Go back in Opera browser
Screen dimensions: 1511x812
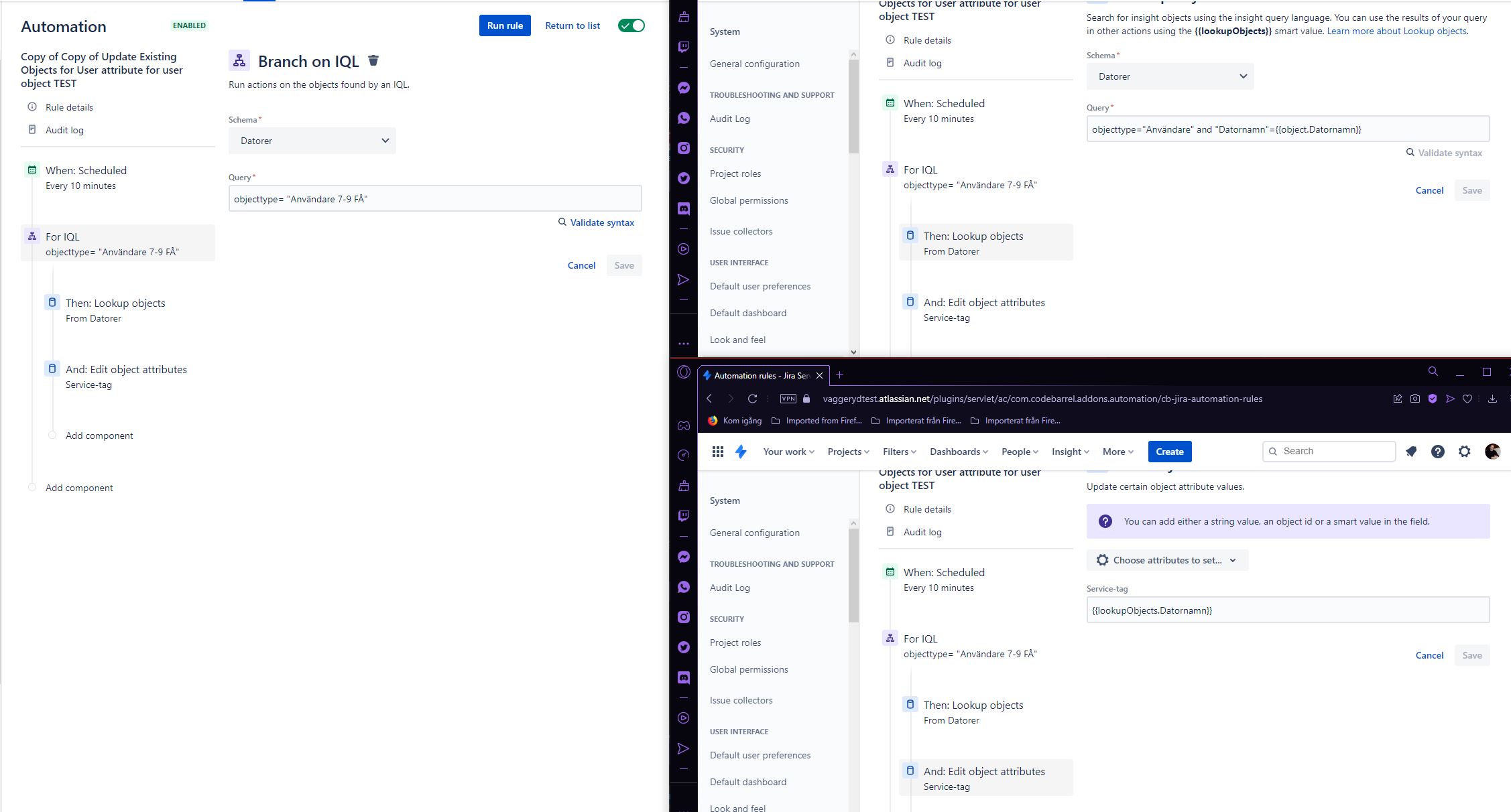point(709,399)
